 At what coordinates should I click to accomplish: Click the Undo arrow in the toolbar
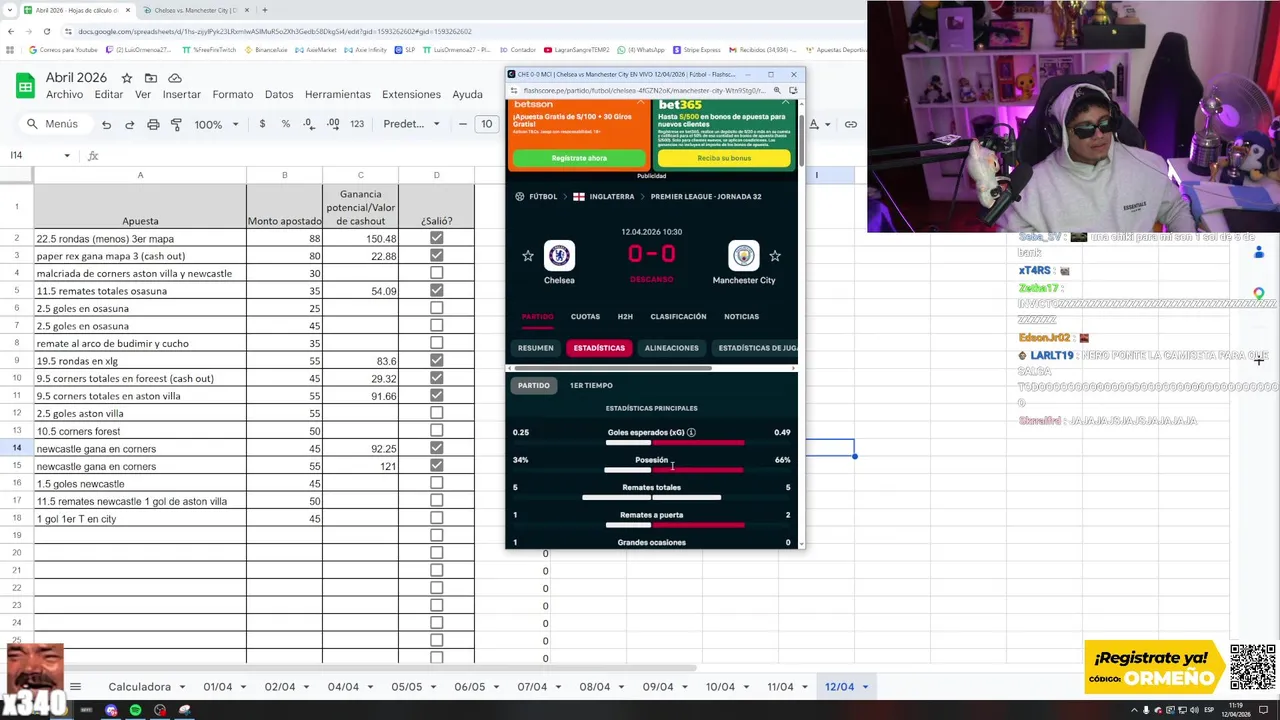(106, 124)
